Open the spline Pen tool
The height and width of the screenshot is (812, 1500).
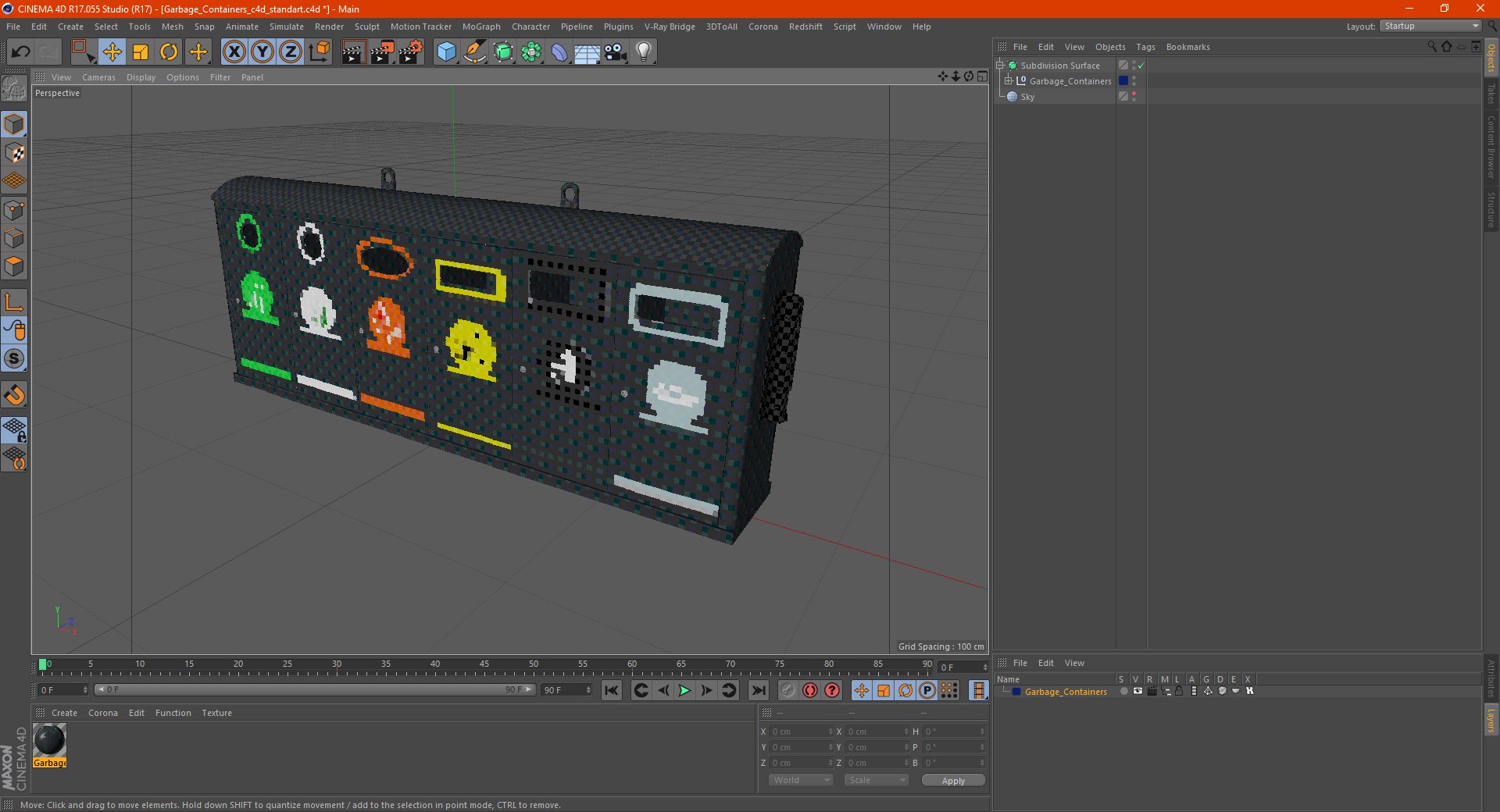tap(475, 52)
